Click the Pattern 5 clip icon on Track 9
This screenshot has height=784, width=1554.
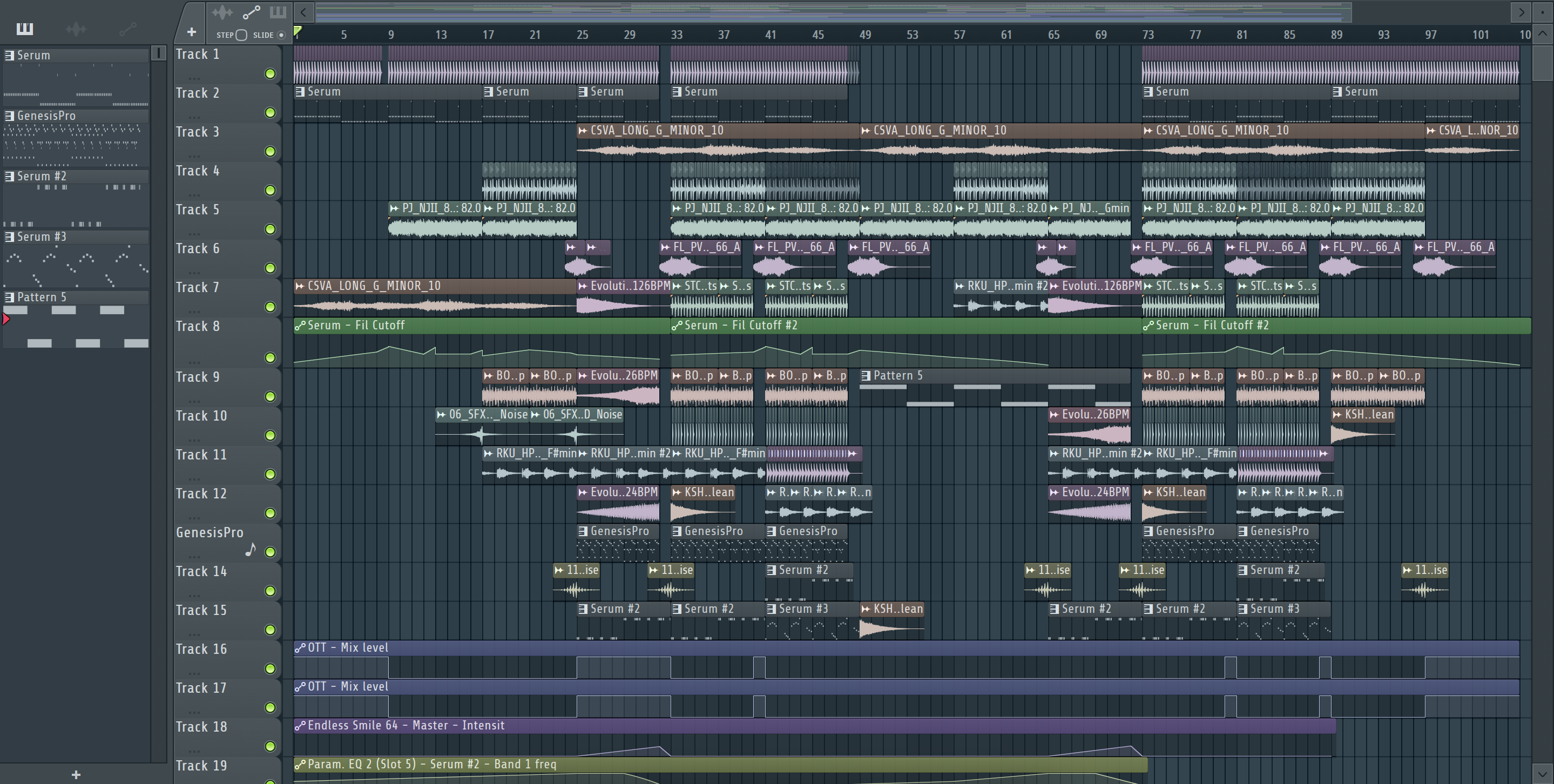[x=866, y=376]
